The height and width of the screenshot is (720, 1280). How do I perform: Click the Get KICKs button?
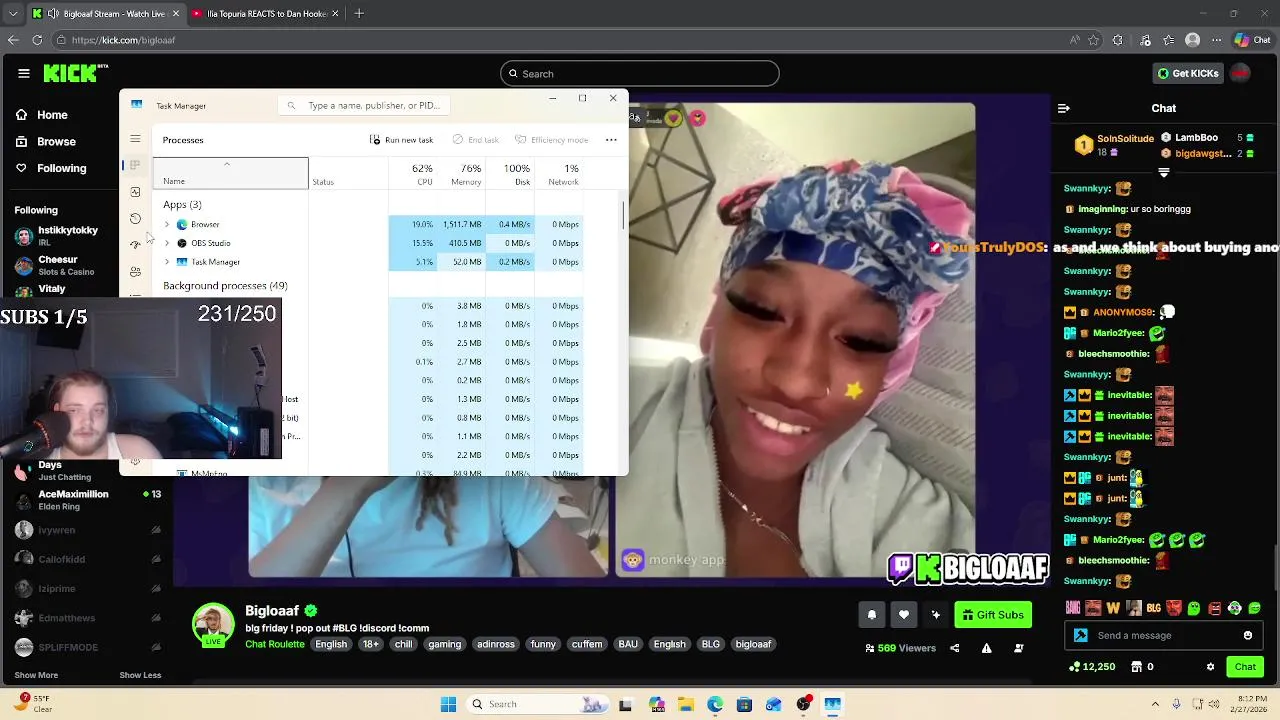coord(1188,73)
